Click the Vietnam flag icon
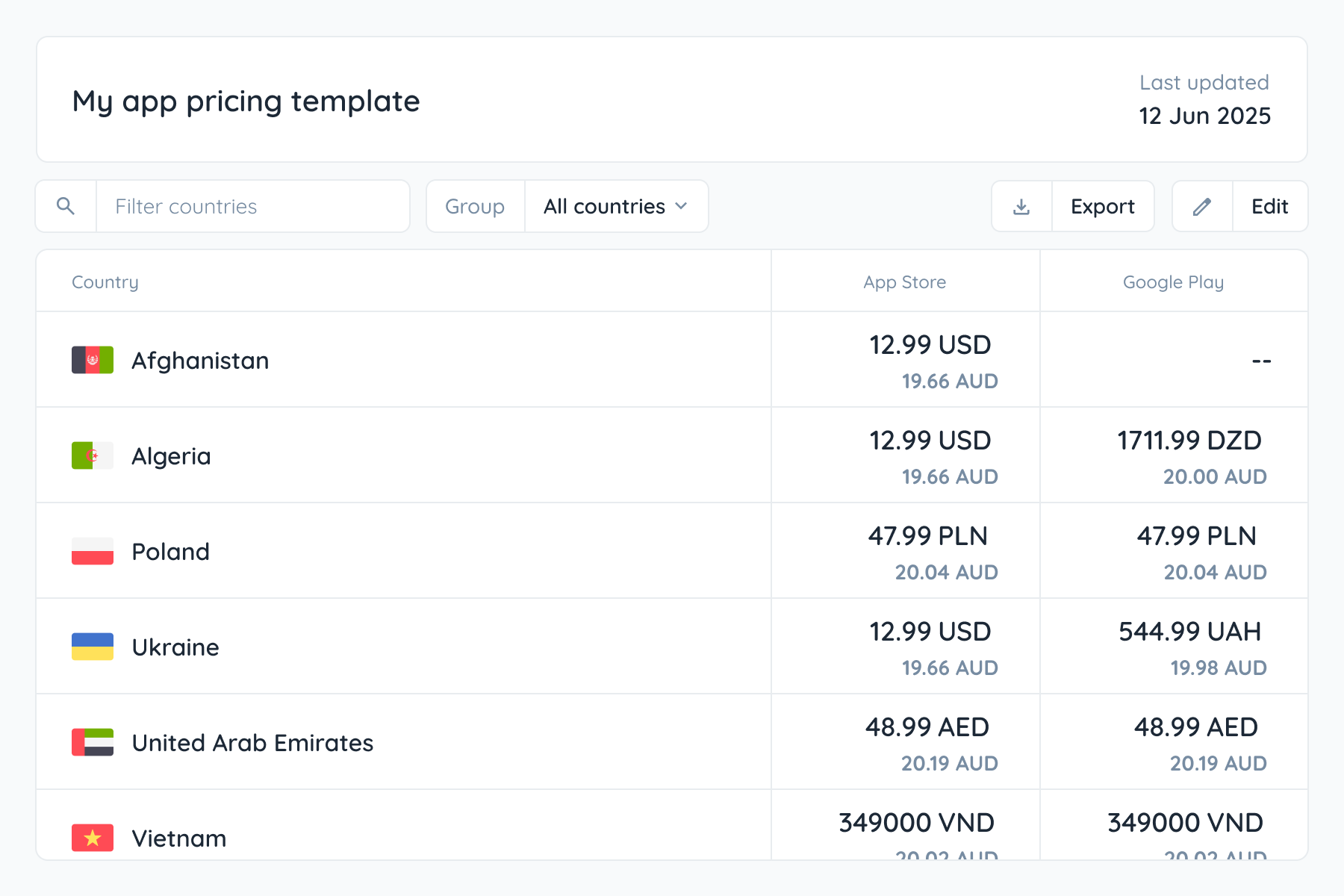This screenshot has width=1344, height=896. pos(93,838)
